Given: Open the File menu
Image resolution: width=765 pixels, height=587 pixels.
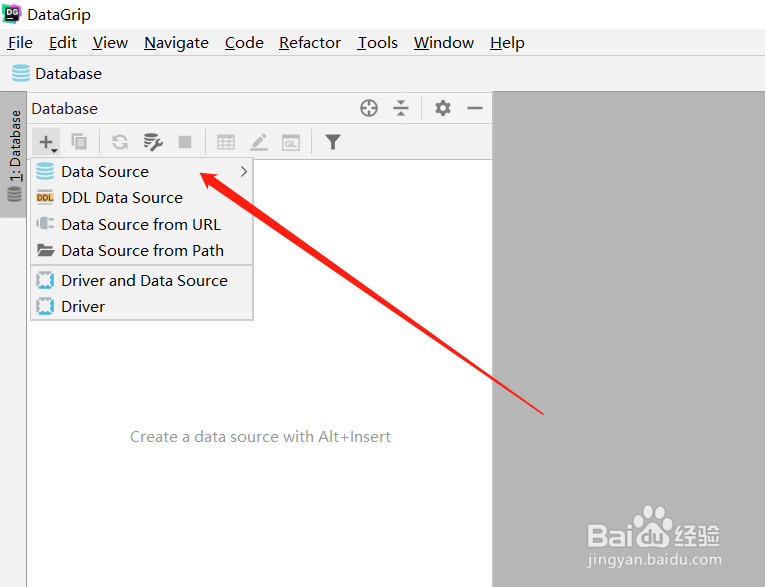Looking at the screenshot, I should 20,43.
